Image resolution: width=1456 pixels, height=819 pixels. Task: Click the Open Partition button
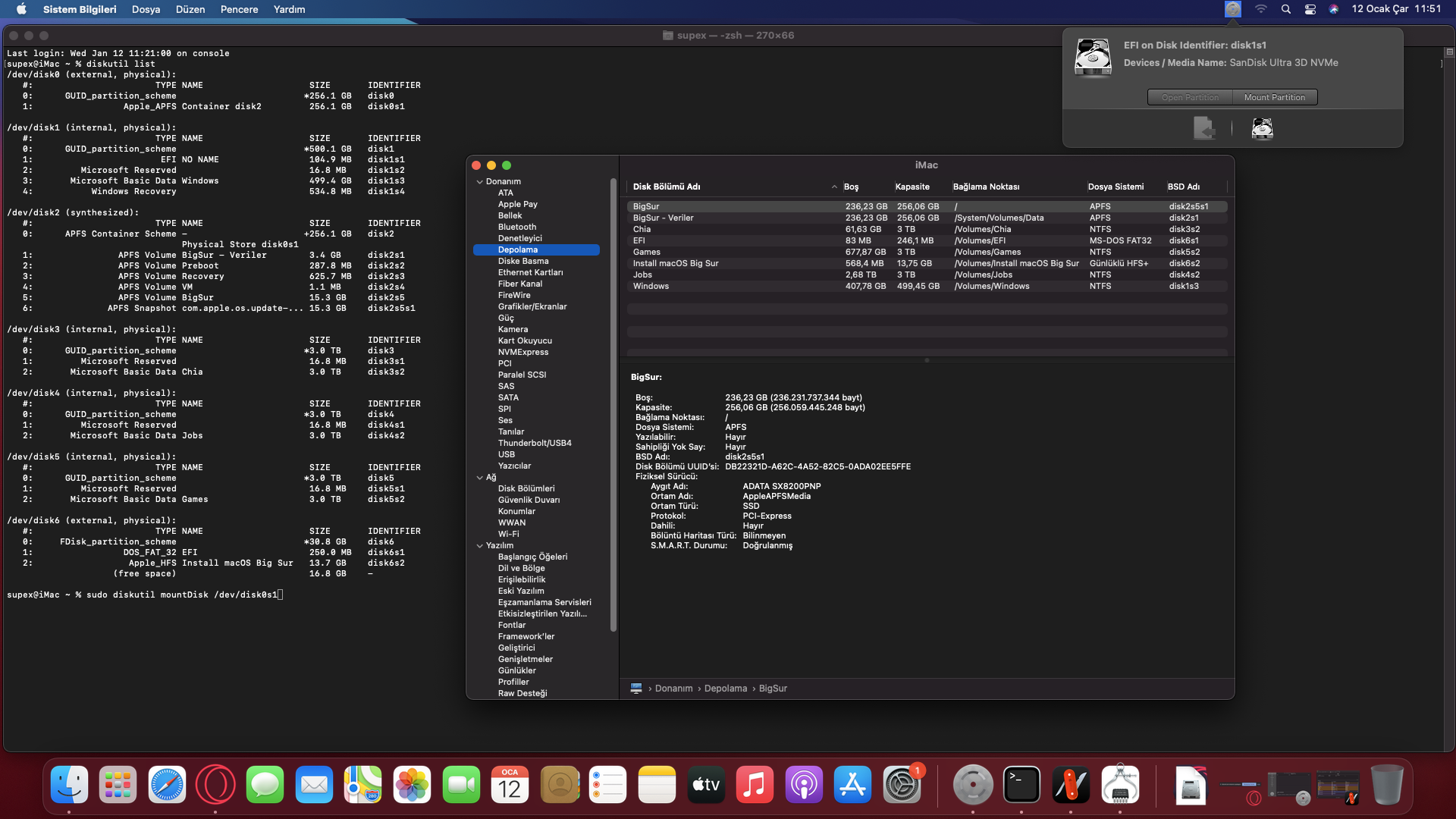(1190, 97)
